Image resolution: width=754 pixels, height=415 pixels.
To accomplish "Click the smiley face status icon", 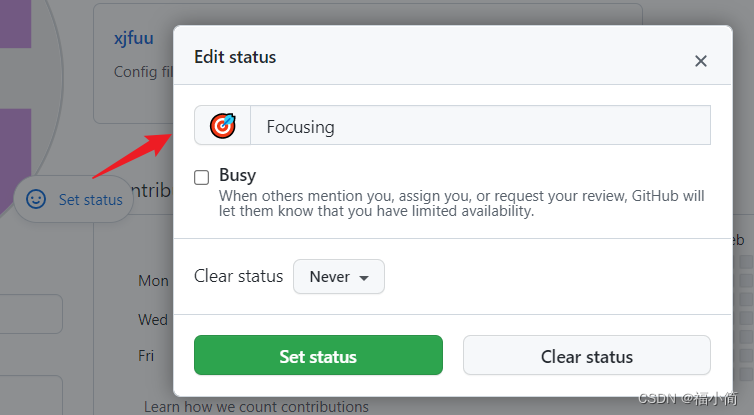I will [x=36, y=199].
